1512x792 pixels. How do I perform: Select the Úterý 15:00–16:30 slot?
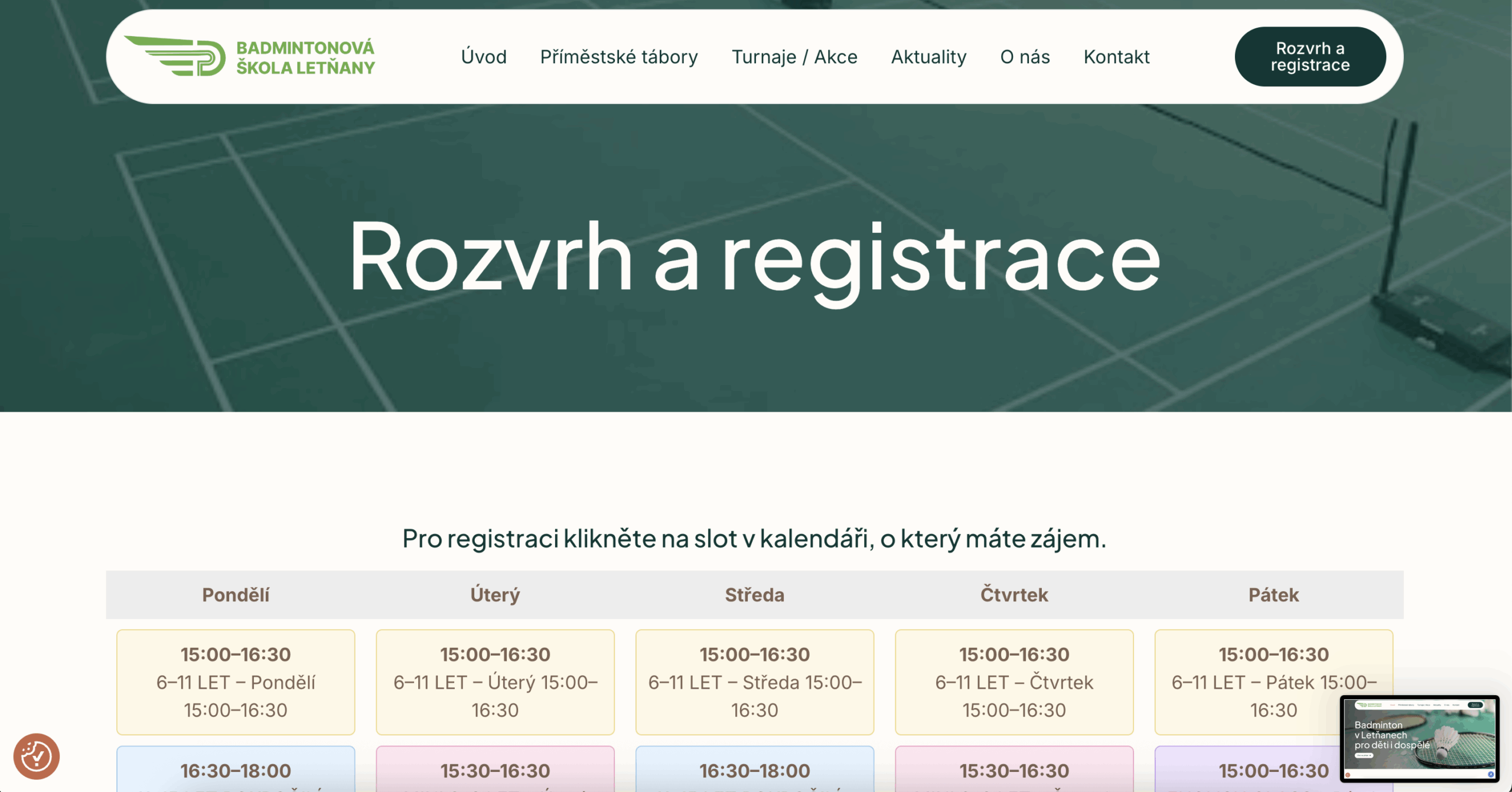pyautogui.click(x=495, y=682)
